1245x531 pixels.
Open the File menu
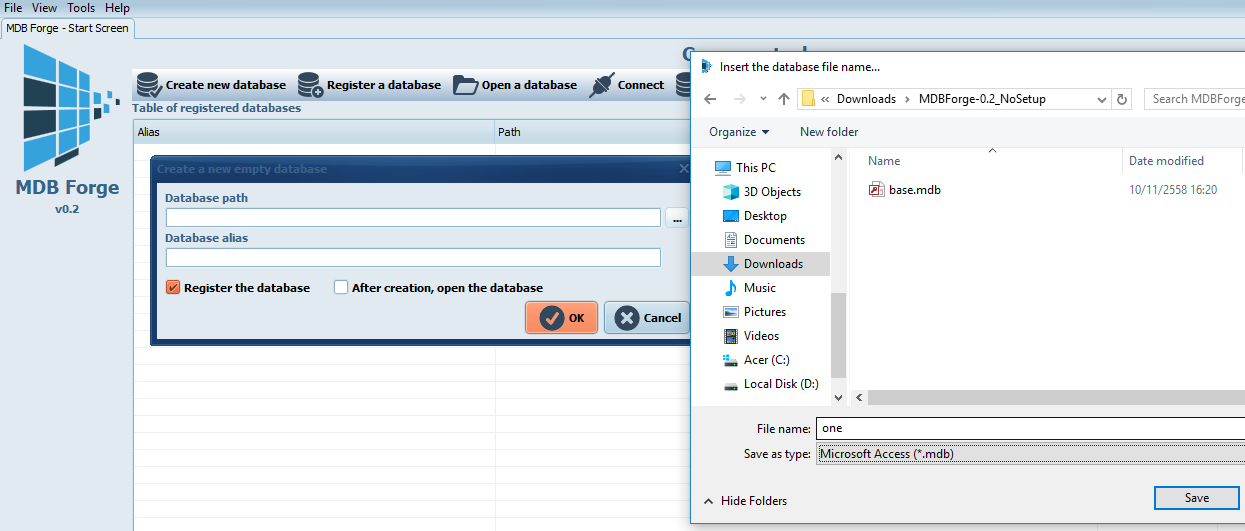[x=13, y=8]
